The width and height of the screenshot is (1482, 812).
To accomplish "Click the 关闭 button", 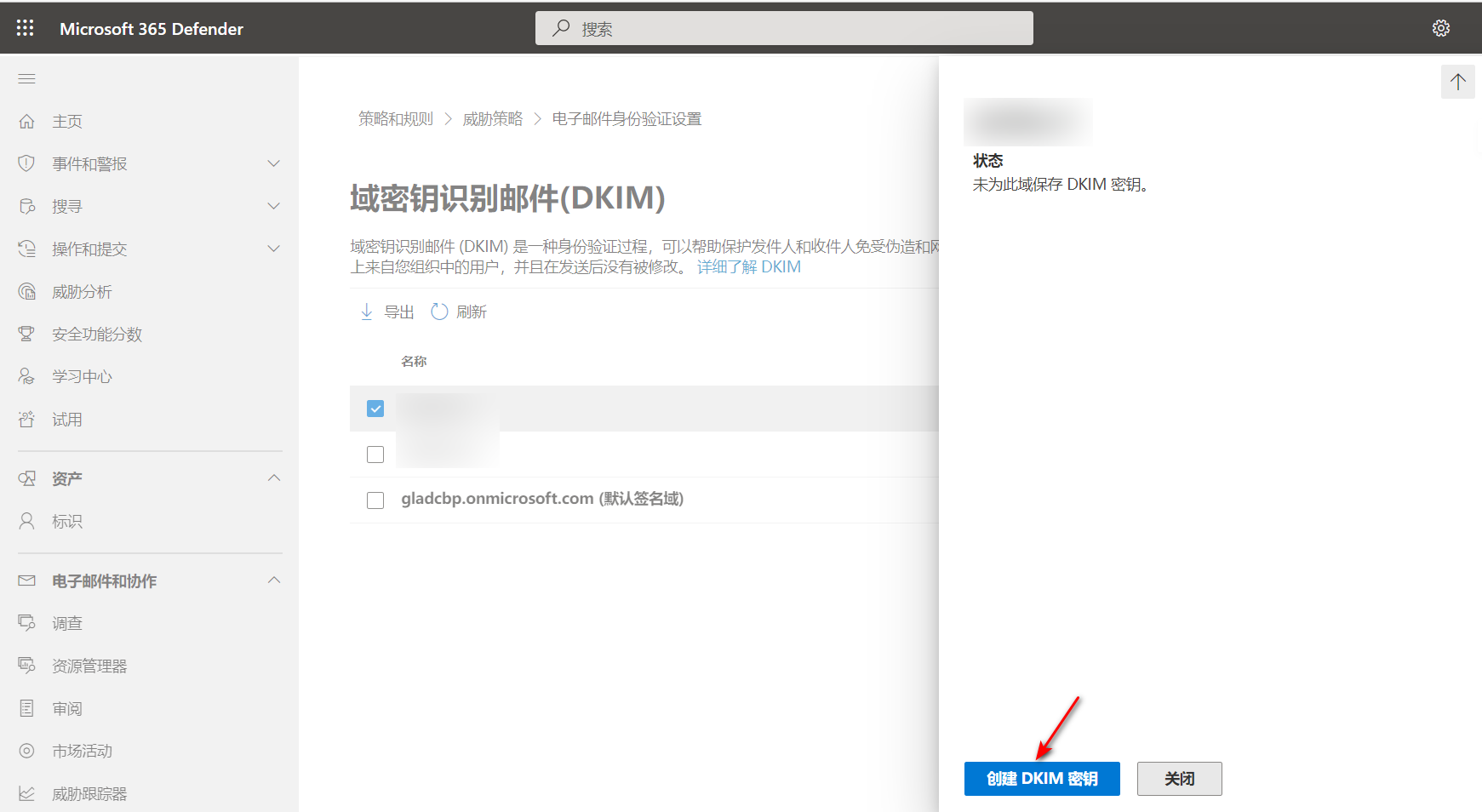I will [1180, 779].
